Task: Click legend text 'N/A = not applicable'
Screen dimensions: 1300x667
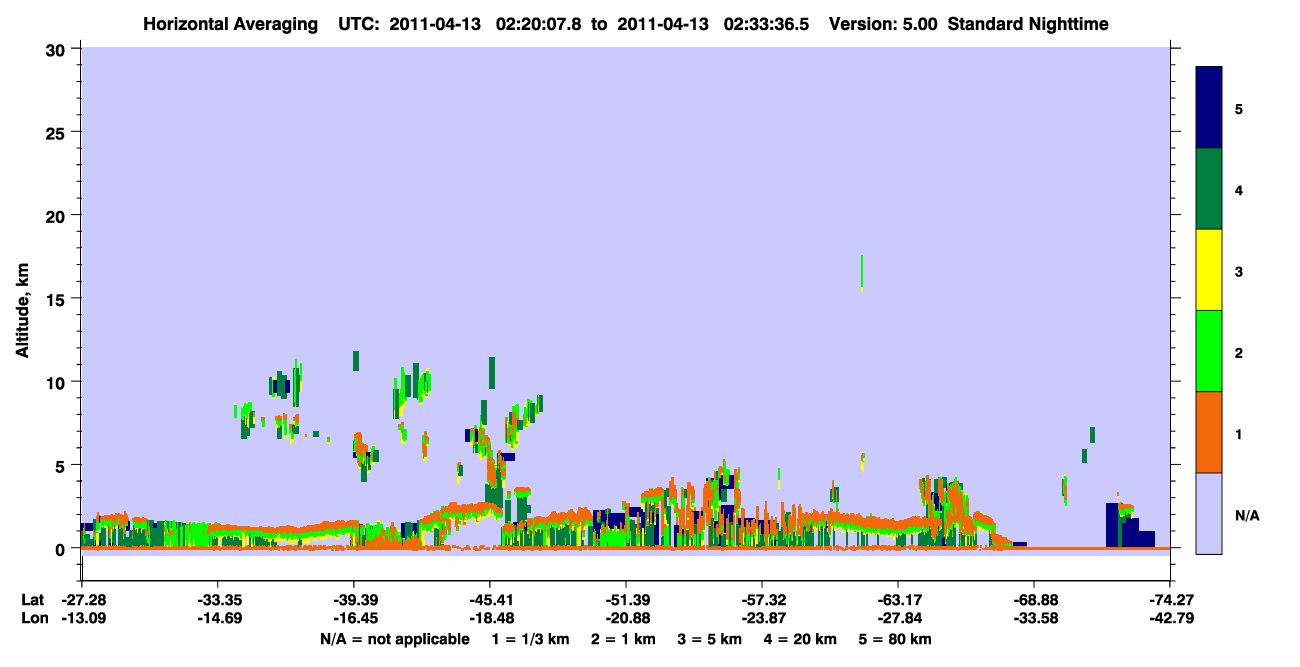Action: point(395,639)
